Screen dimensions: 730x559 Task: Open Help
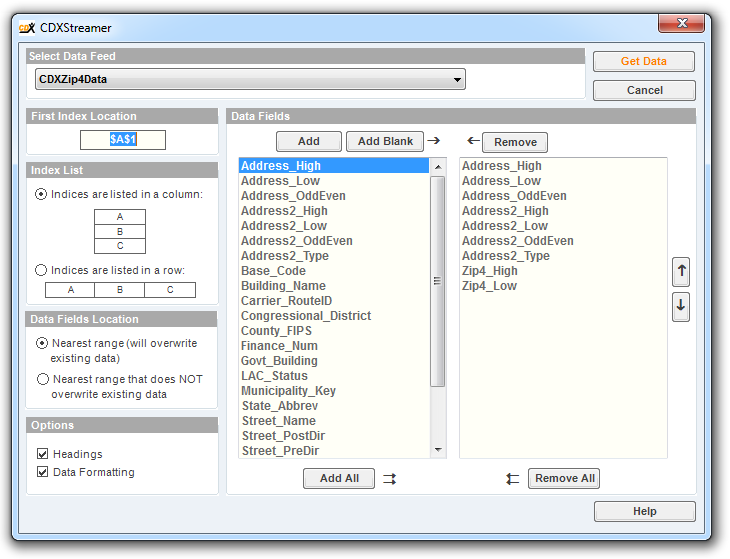[x=645, y=512]
